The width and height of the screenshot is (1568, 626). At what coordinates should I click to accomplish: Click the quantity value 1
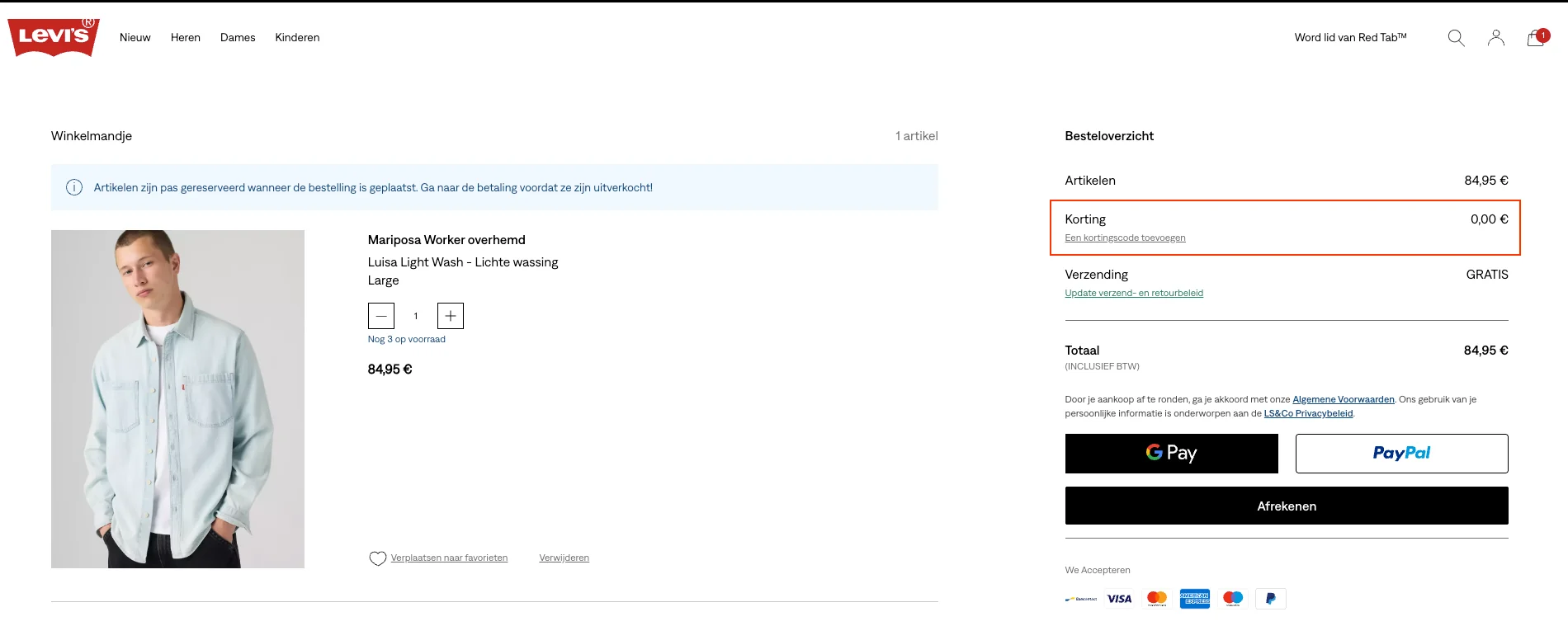416,316
